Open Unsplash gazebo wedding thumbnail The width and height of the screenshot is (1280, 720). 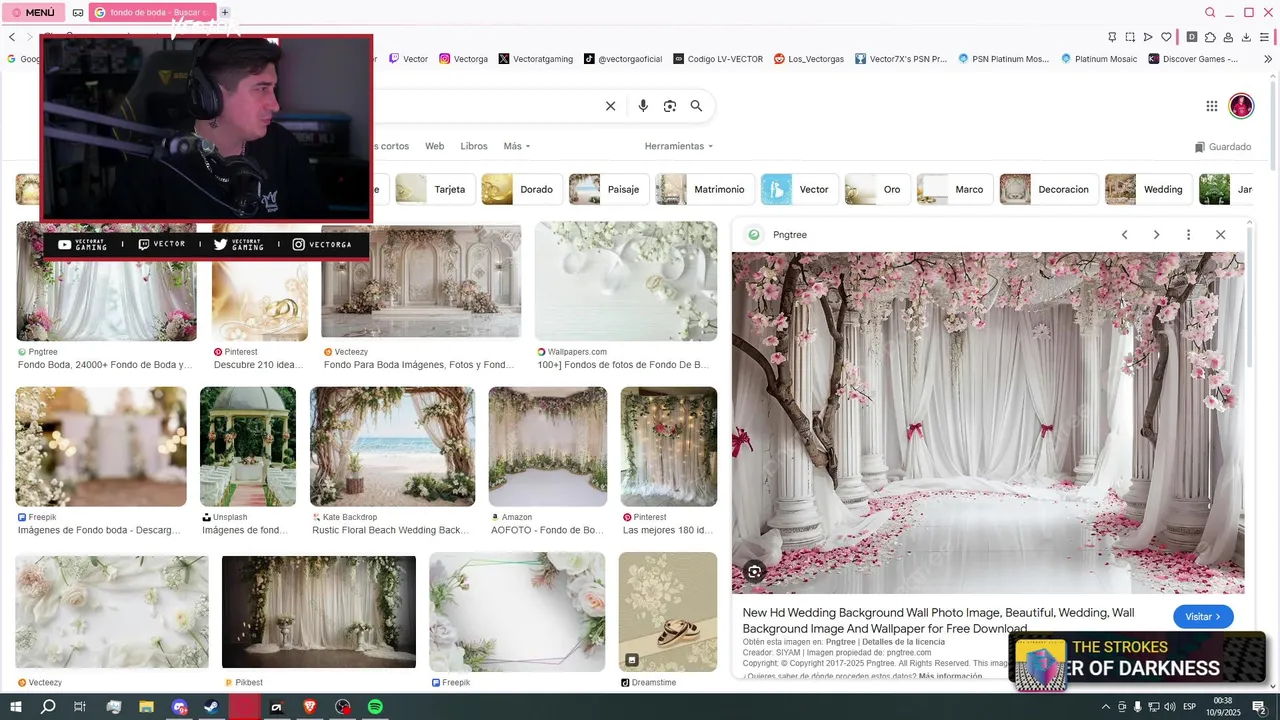248,446
